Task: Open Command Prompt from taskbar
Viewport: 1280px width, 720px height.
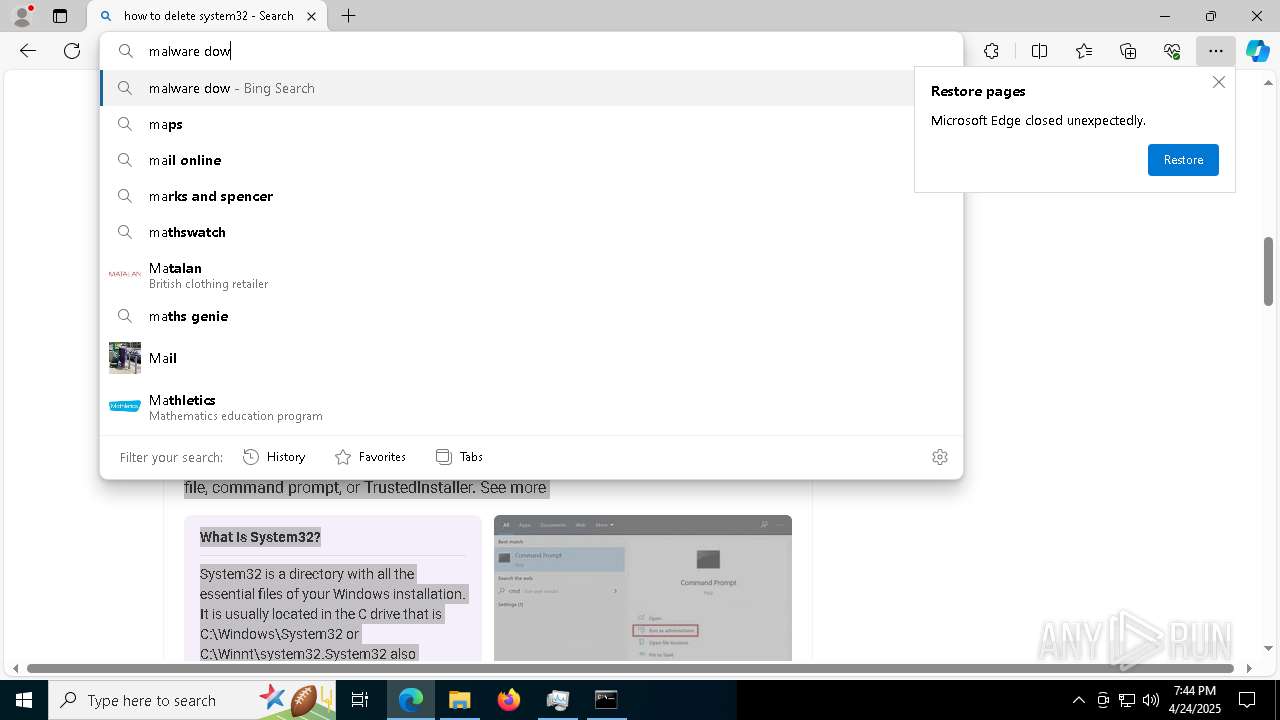Action: tap(606, 700)
